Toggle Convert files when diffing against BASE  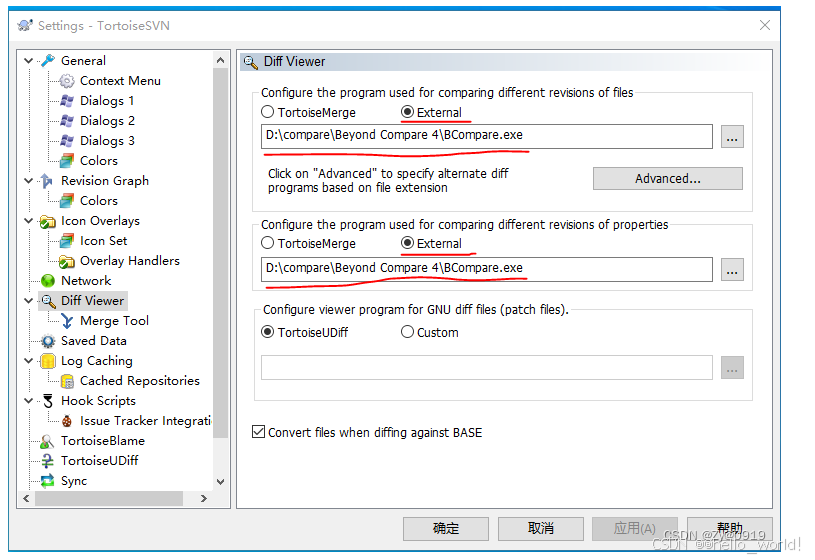pos(258,432)
